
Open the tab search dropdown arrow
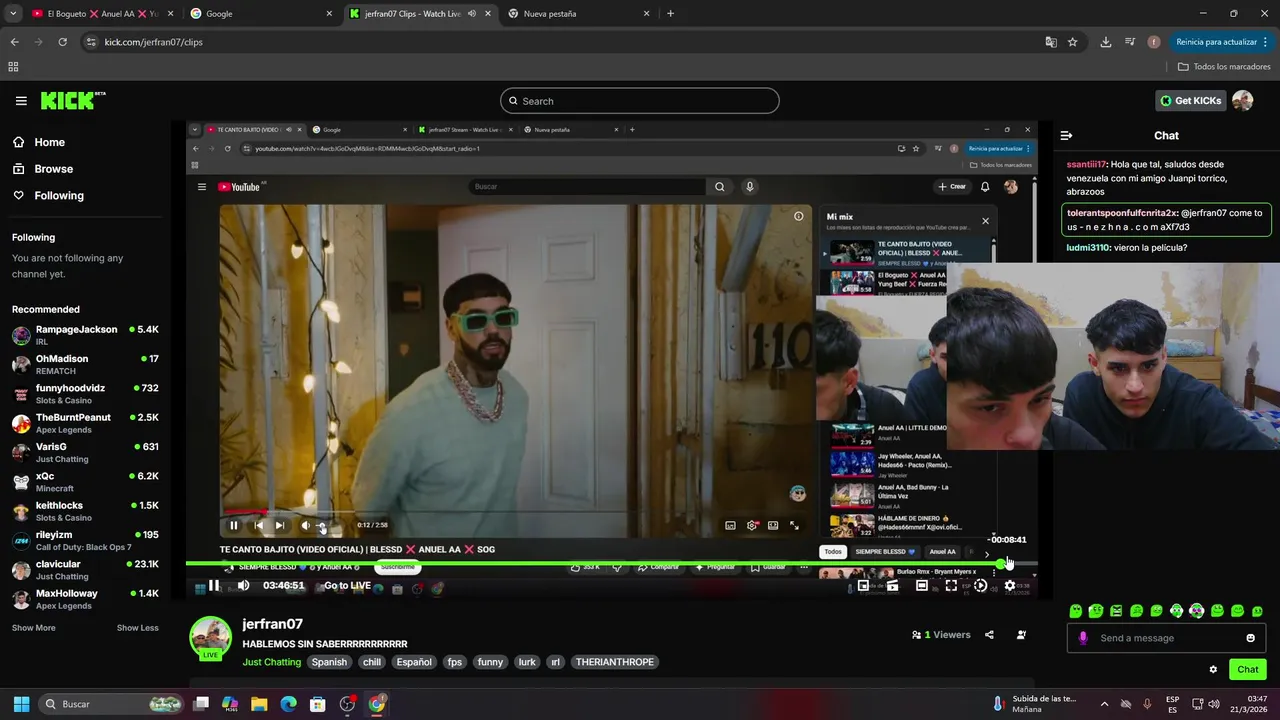(13, 14)
